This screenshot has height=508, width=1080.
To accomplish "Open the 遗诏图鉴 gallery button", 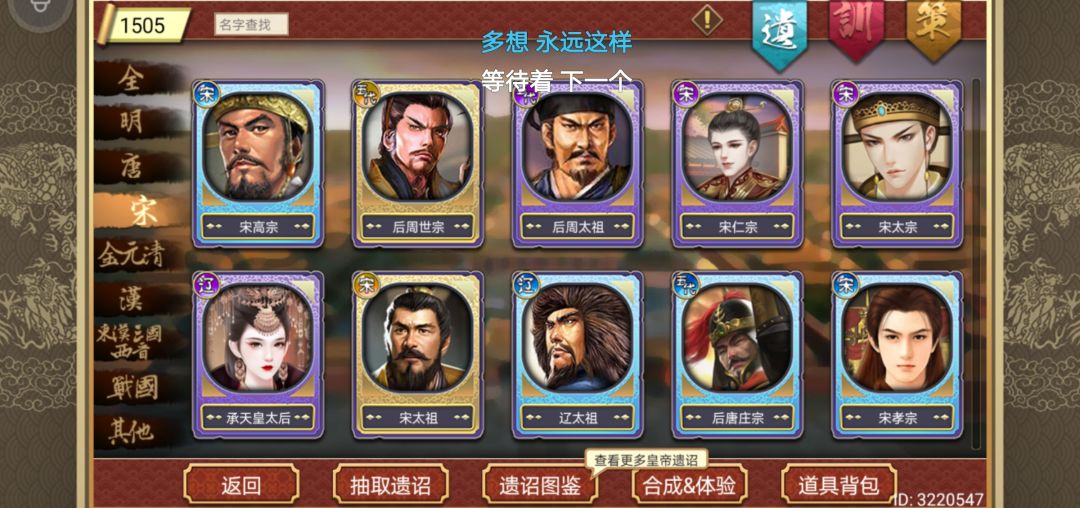I will pyautogui.click(x=540, y=485).
